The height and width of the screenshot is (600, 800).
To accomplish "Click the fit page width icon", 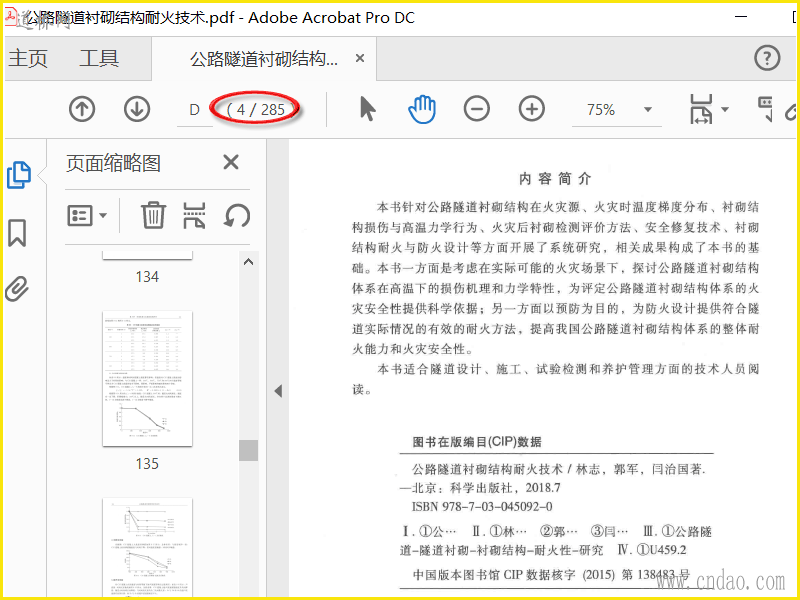I will (701, 109).
